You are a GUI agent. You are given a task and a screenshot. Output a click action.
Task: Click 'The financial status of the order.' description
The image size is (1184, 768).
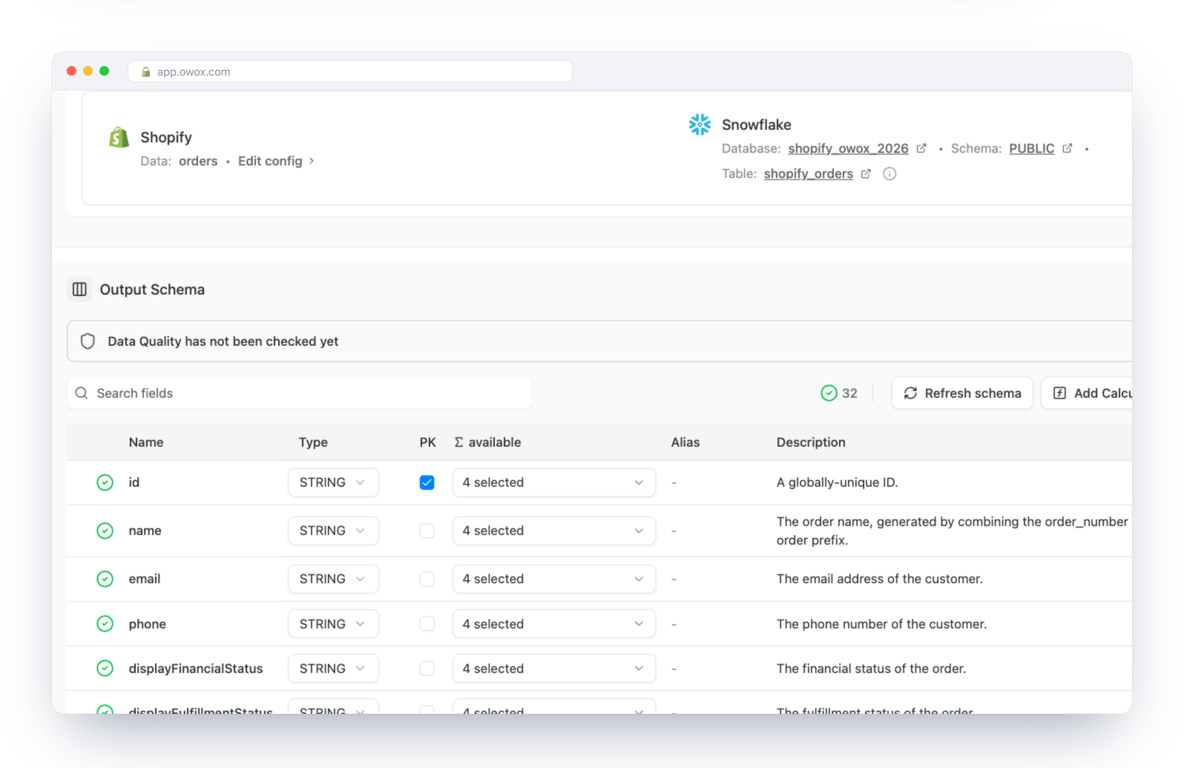tap(871, 668)
